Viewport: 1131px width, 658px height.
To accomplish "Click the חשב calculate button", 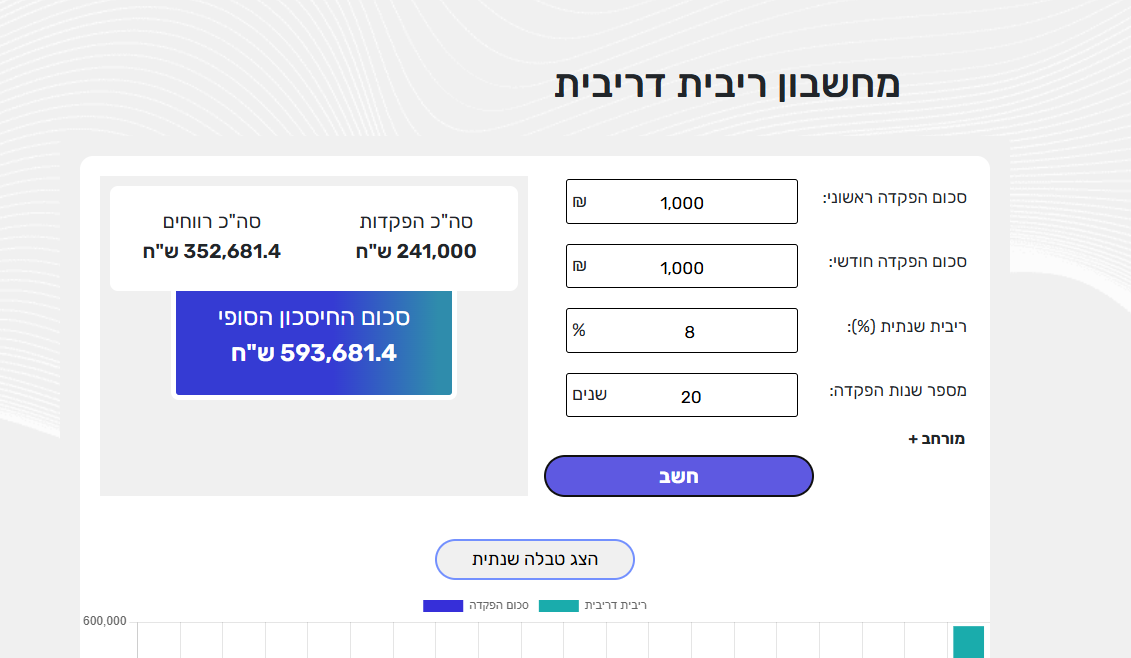I will 678,476.
